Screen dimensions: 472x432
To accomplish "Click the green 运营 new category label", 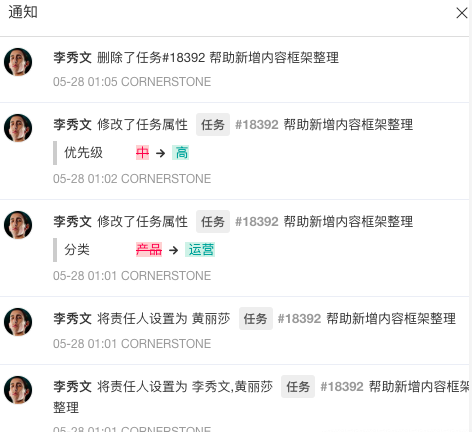I will pyautogui.click(x=200, y=250).
